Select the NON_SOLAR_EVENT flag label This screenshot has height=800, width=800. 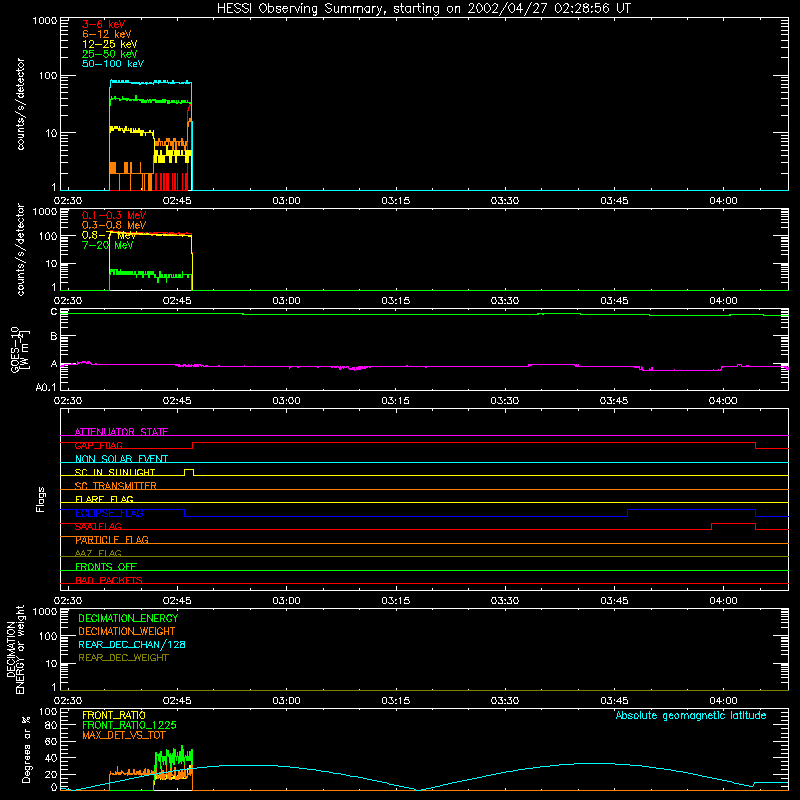[121, 459]
